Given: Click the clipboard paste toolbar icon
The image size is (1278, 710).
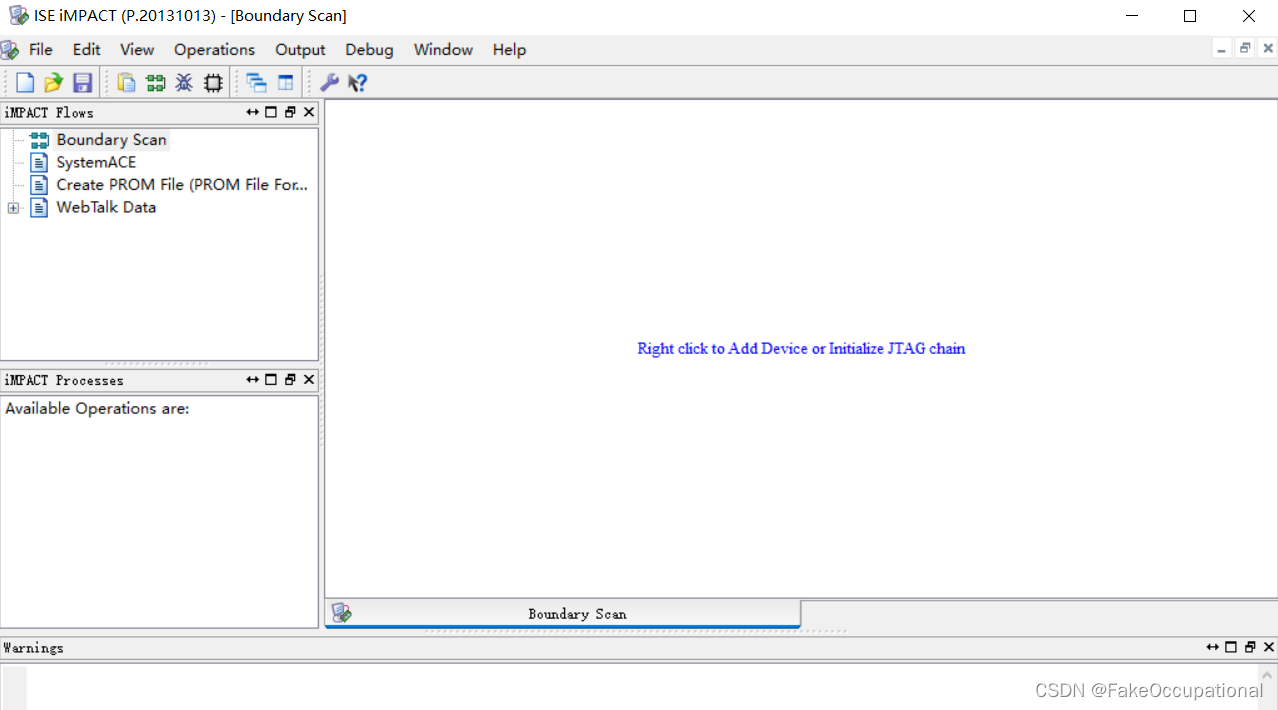Looking at the screenshot, I should [127, 83].
